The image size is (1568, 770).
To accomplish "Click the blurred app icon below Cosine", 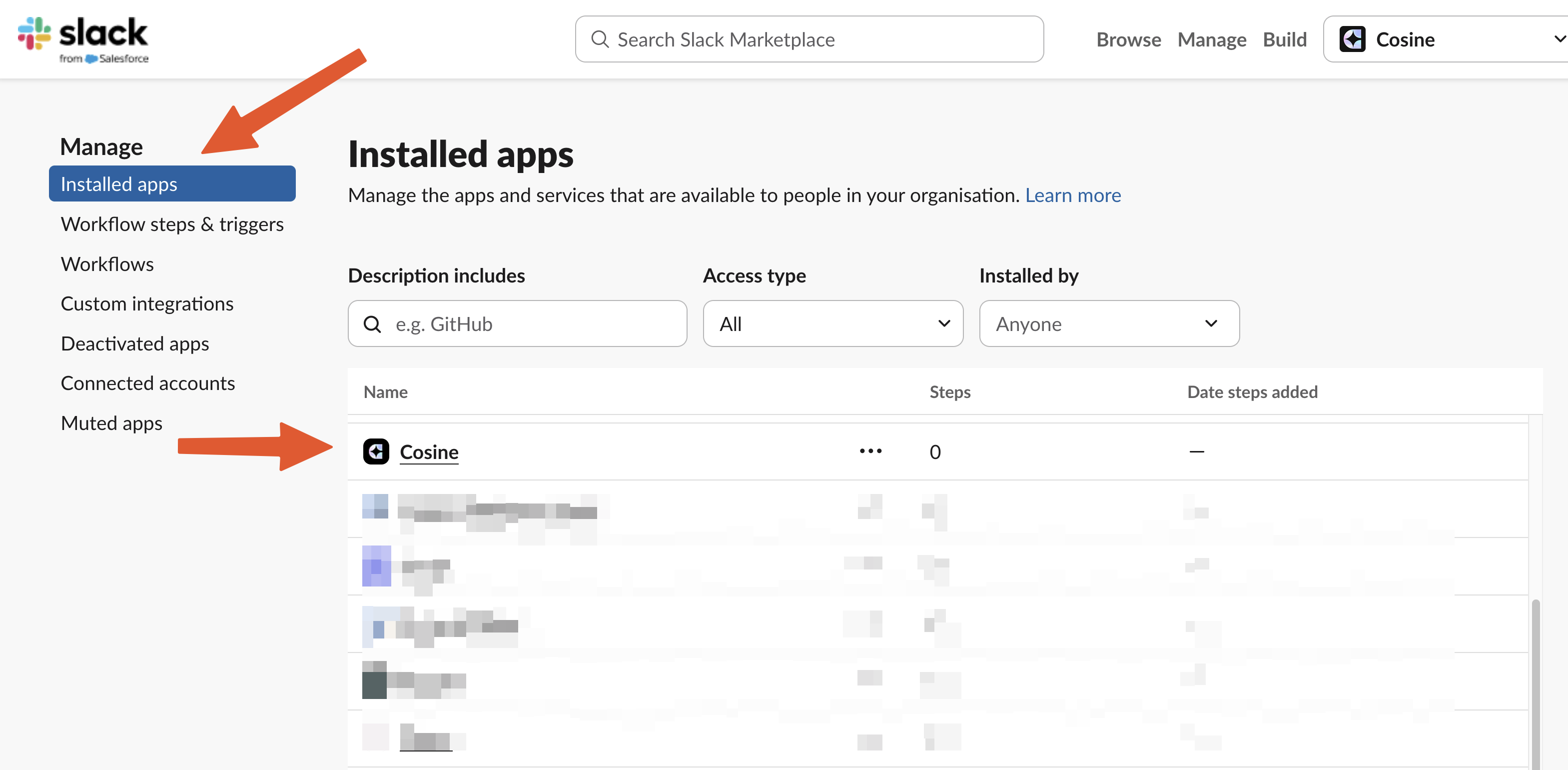I will tap(375, 507).
